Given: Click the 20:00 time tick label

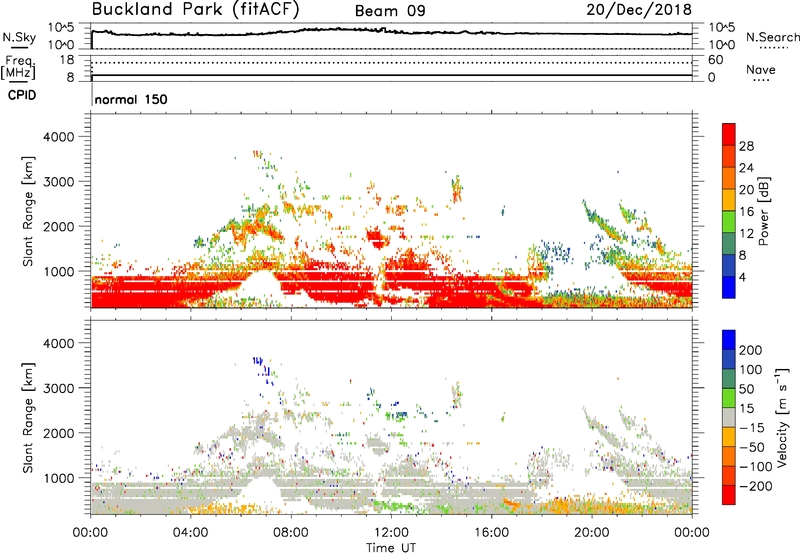Looking at the screenshot, I should click(x=591, y=533).
